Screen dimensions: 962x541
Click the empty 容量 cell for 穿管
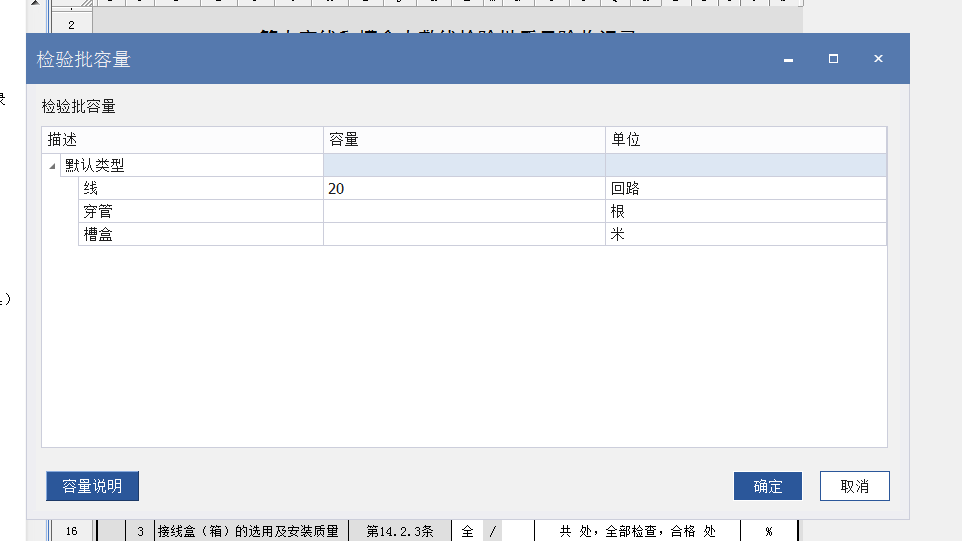[464, 211]
